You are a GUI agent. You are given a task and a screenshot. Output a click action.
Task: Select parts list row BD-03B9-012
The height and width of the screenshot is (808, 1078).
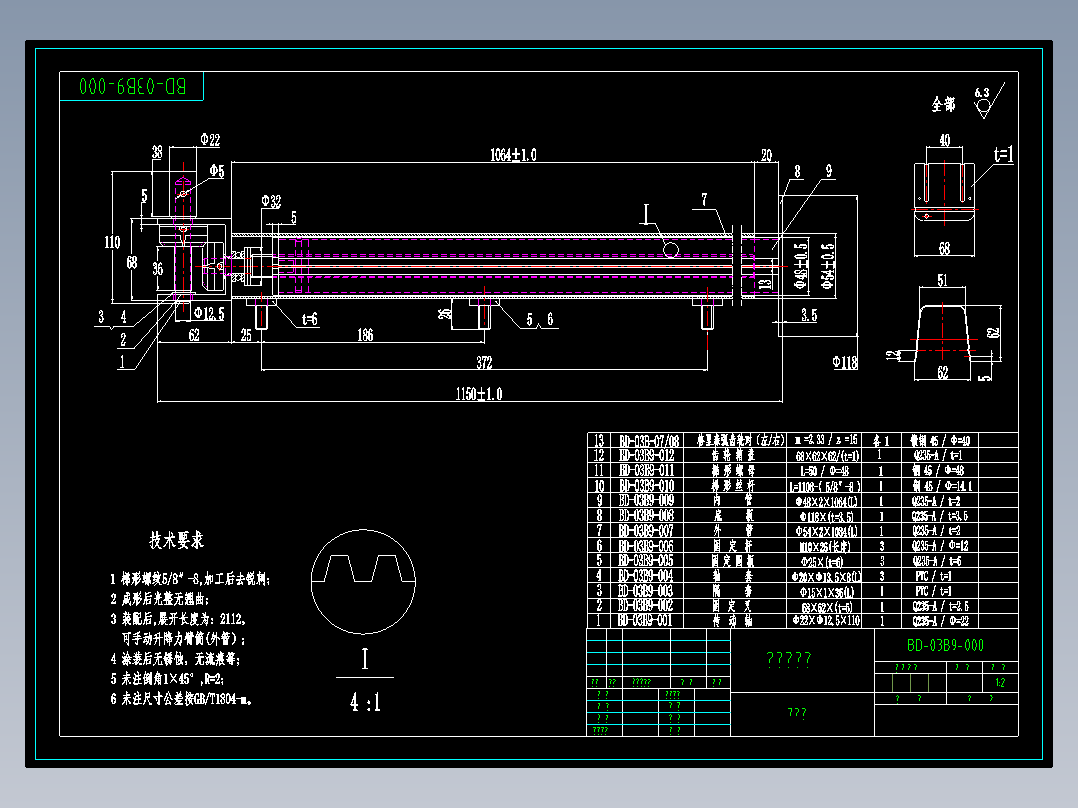[802, 455]
